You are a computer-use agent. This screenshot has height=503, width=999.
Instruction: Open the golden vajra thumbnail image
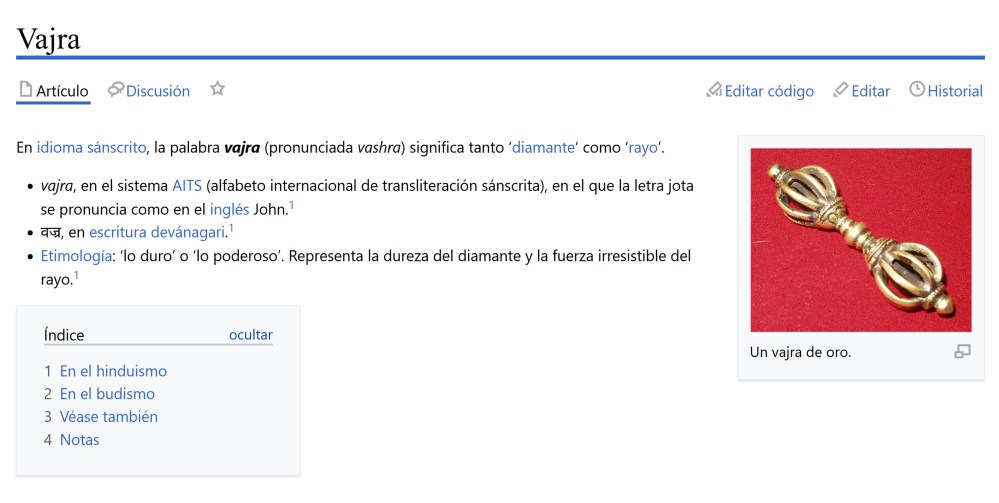(860, 240)
